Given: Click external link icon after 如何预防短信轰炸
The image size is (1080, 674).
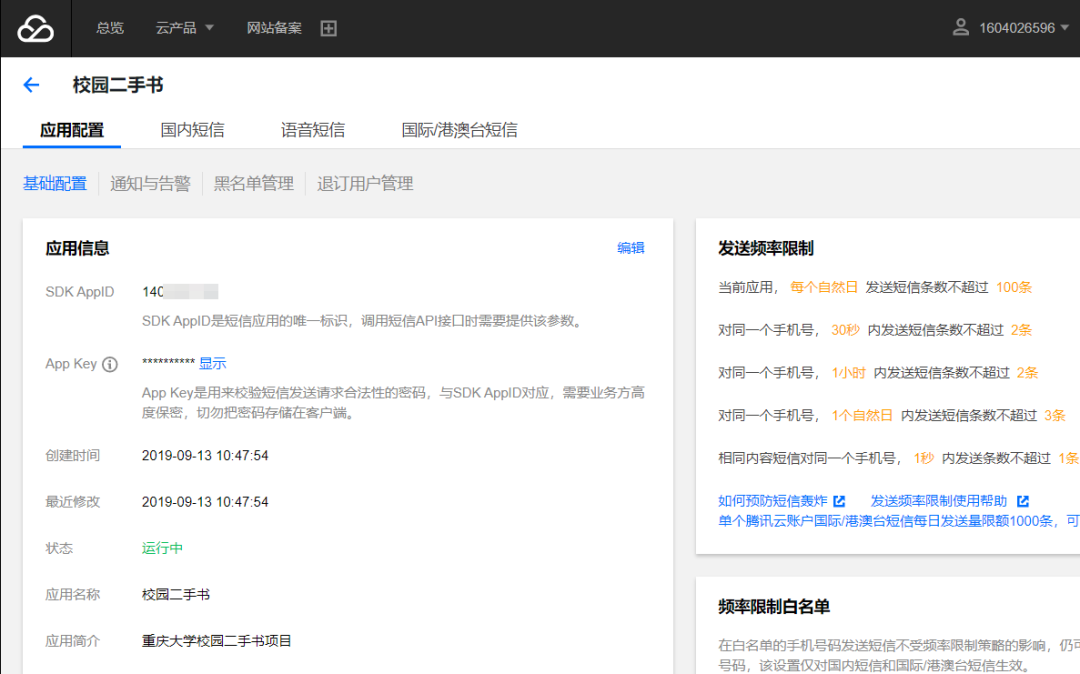Looking at the screenshot, I should pyautogui.click(x=839, y=501).
